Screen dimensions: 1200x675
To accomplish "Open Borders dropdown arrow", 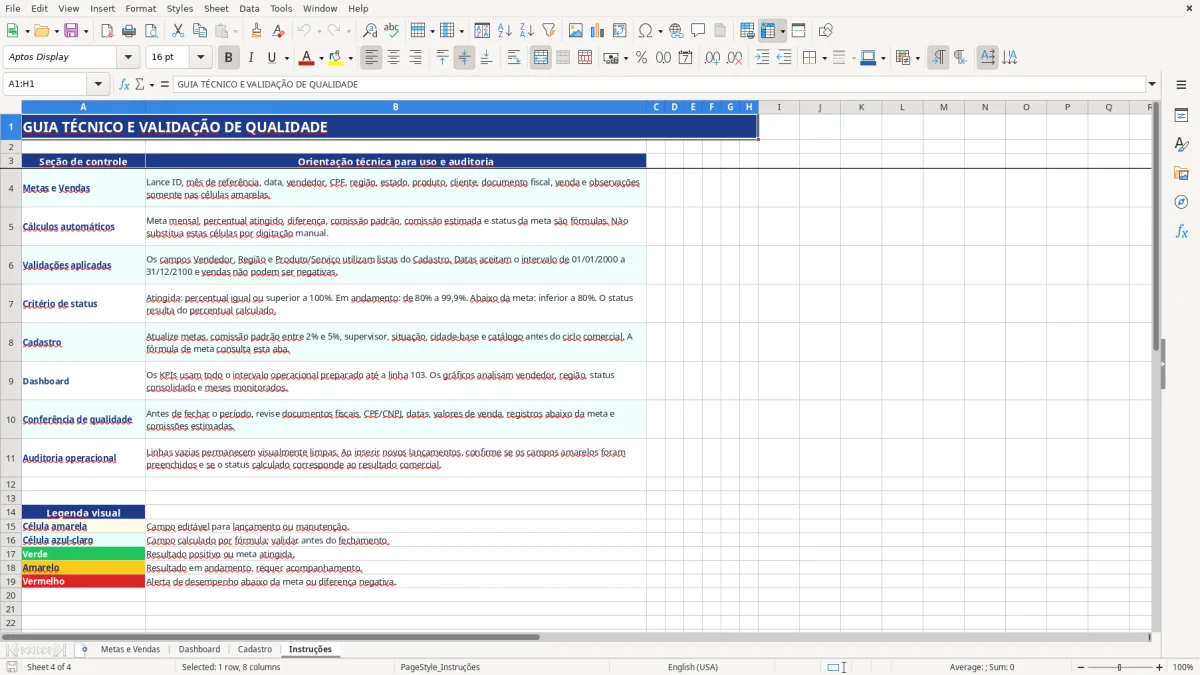I will [824, 58].
